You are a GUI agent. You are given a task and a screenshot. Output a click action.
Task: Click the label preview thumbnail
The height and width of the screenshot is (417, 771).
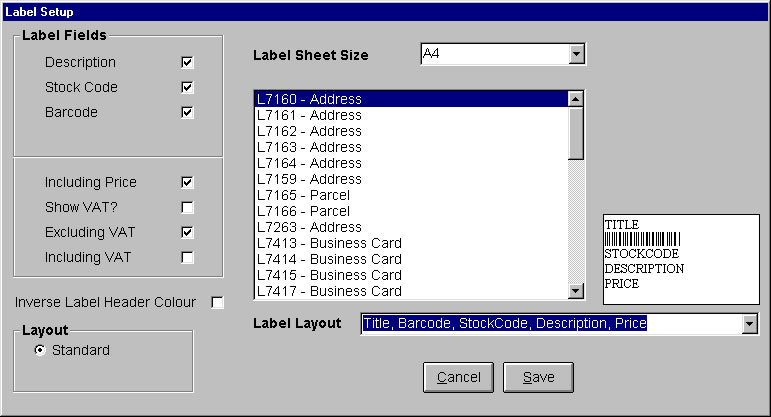pyautogui.click(x=681, y=259)
